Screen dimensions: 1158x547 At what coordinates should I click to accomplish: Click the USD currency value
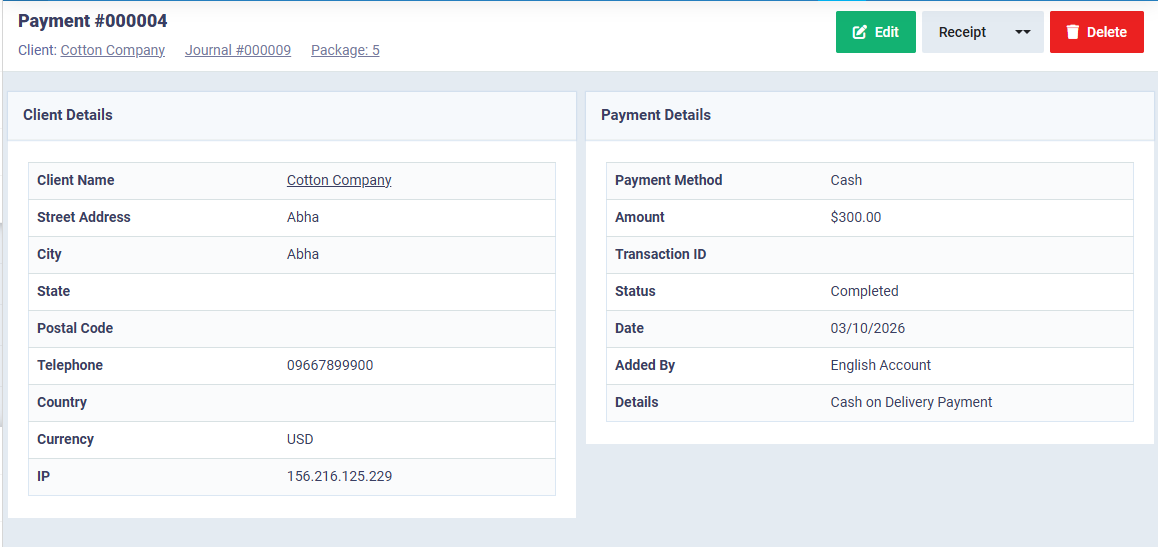(x=302, y=439)
